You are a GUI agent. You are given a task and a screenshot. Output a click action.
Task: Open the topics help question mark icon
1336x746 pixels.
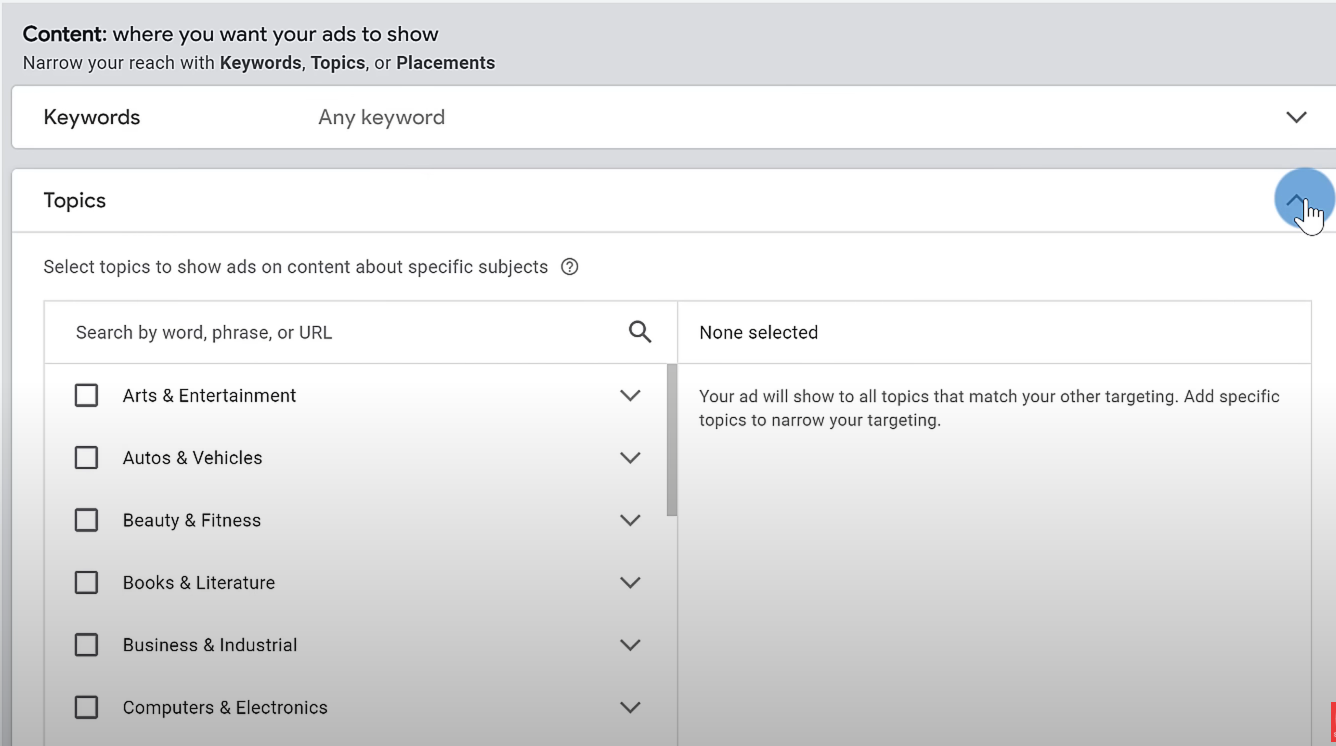(x=569, y=267)
